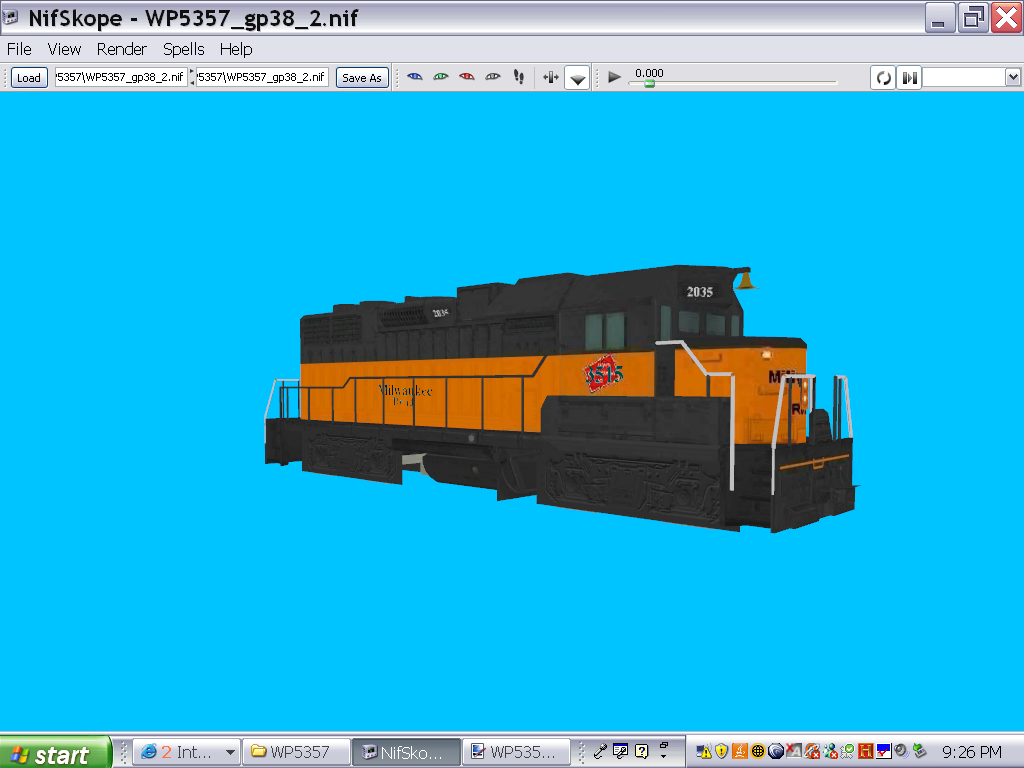The height and width of the screenshot is (768, 1024).
Task: Switch to WP5357 folder taskbar window
Action: (x=295, y=752)
